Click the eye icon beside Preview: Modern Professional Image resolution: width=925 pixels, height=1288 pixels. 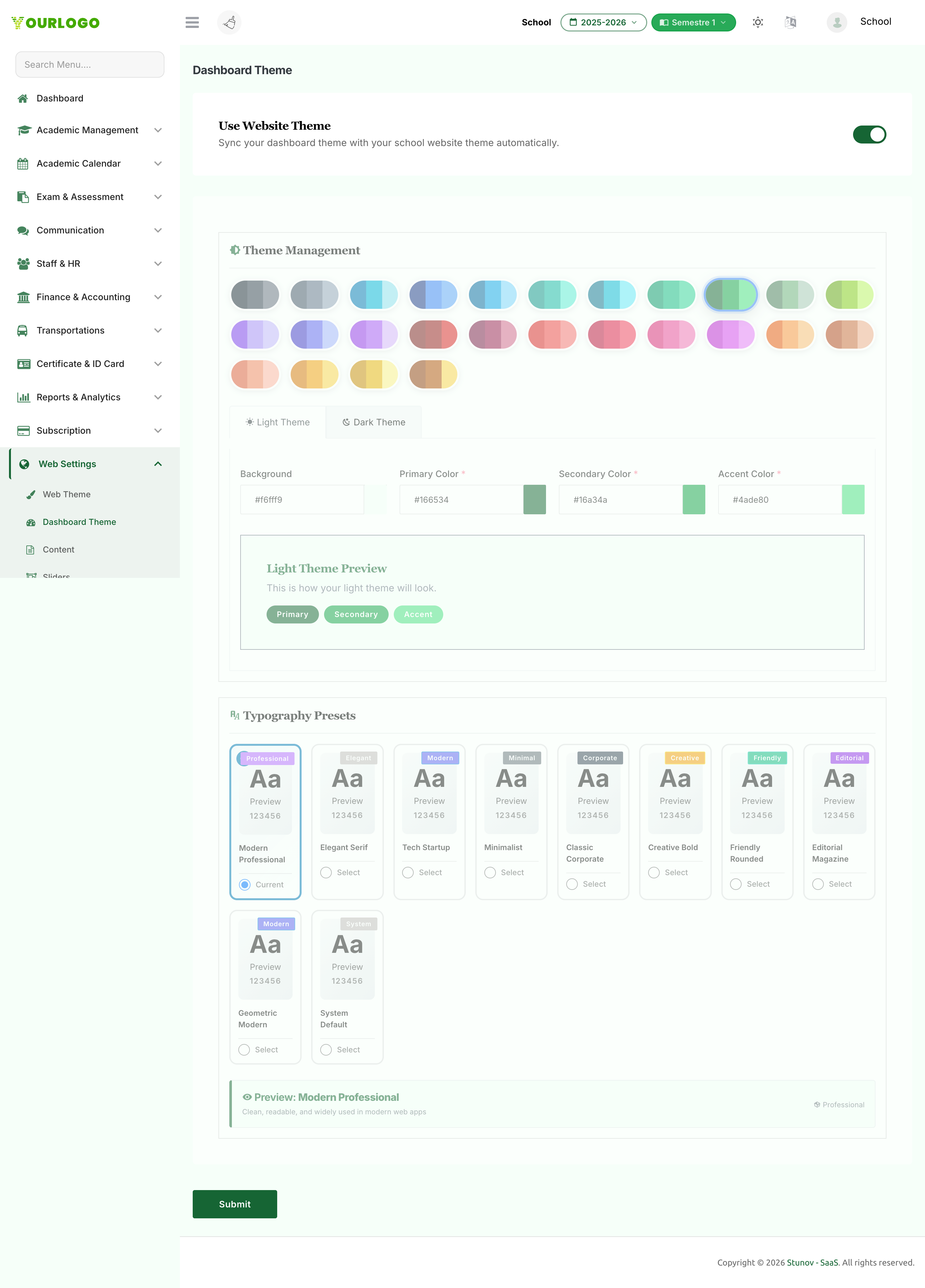click(x=247, y=1097)
